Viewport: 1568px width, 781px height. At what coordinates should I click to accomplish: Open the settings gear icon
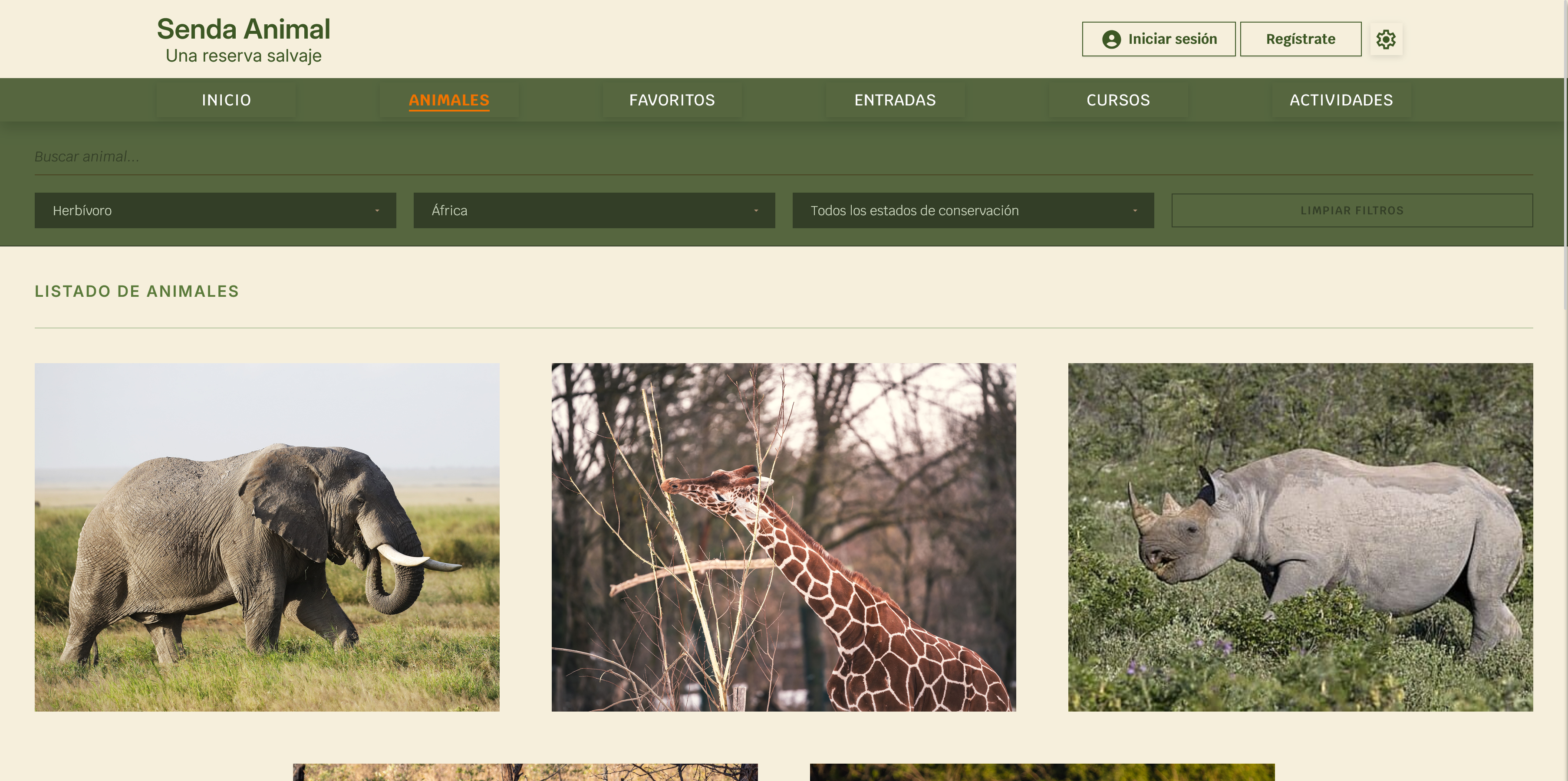[x=1385, y=39]
